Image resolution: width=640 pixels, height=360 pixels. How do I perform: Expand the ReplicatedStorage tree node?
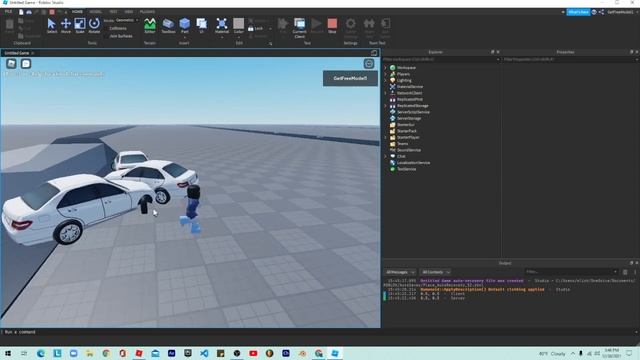pyautogui.click(x=385, y=106)
